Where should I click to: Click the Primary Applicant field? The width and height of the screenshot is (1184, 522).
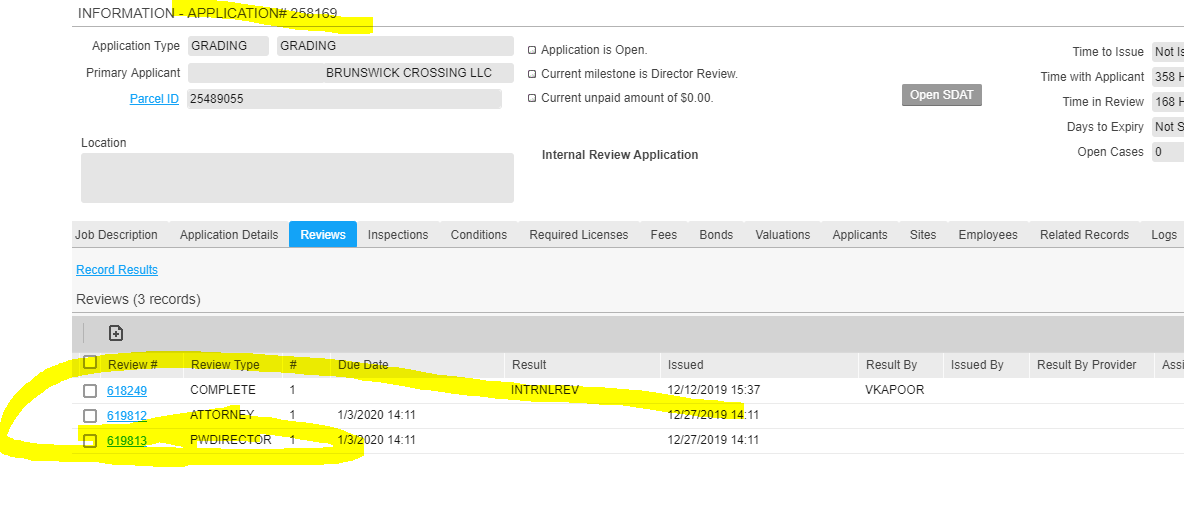(351, 73)
